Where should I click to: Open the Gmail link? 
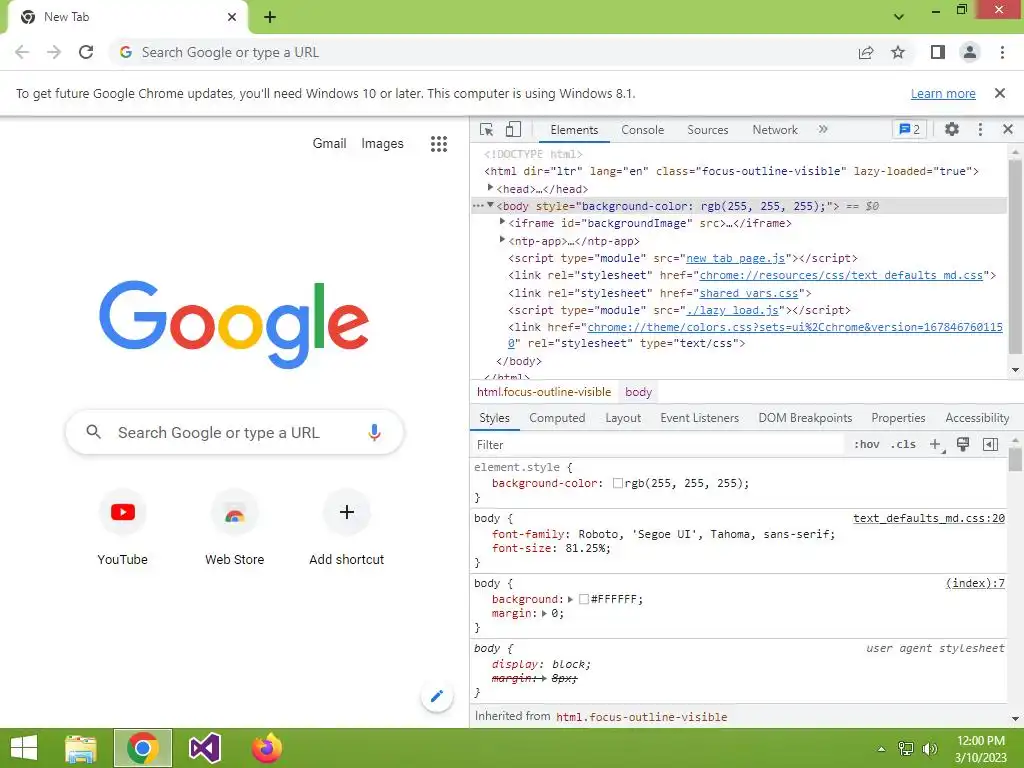pos(329,143)
